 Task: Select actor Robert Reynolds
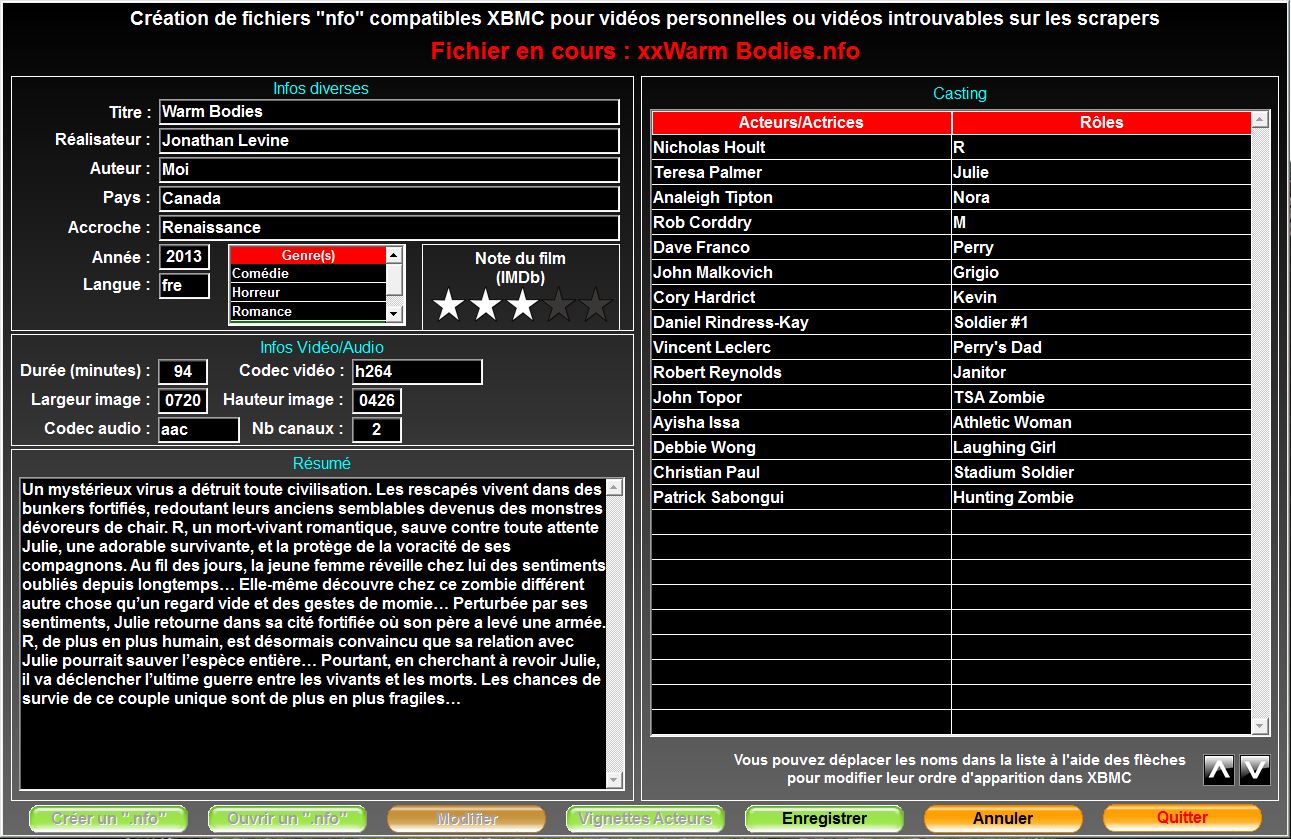[801, 372]
